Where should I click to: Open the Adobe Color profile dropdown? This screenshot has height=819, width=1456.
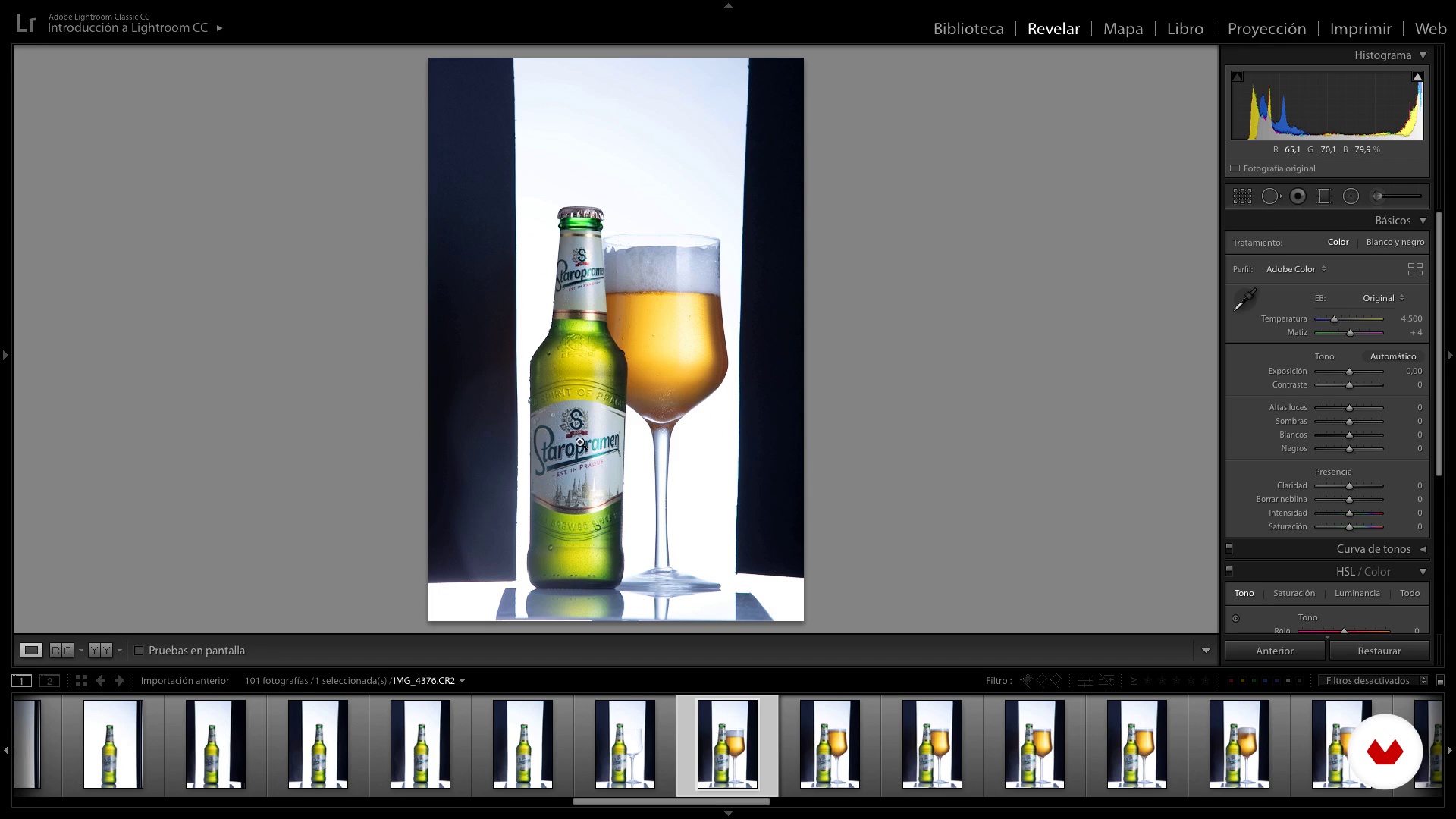pos(1296,269)
